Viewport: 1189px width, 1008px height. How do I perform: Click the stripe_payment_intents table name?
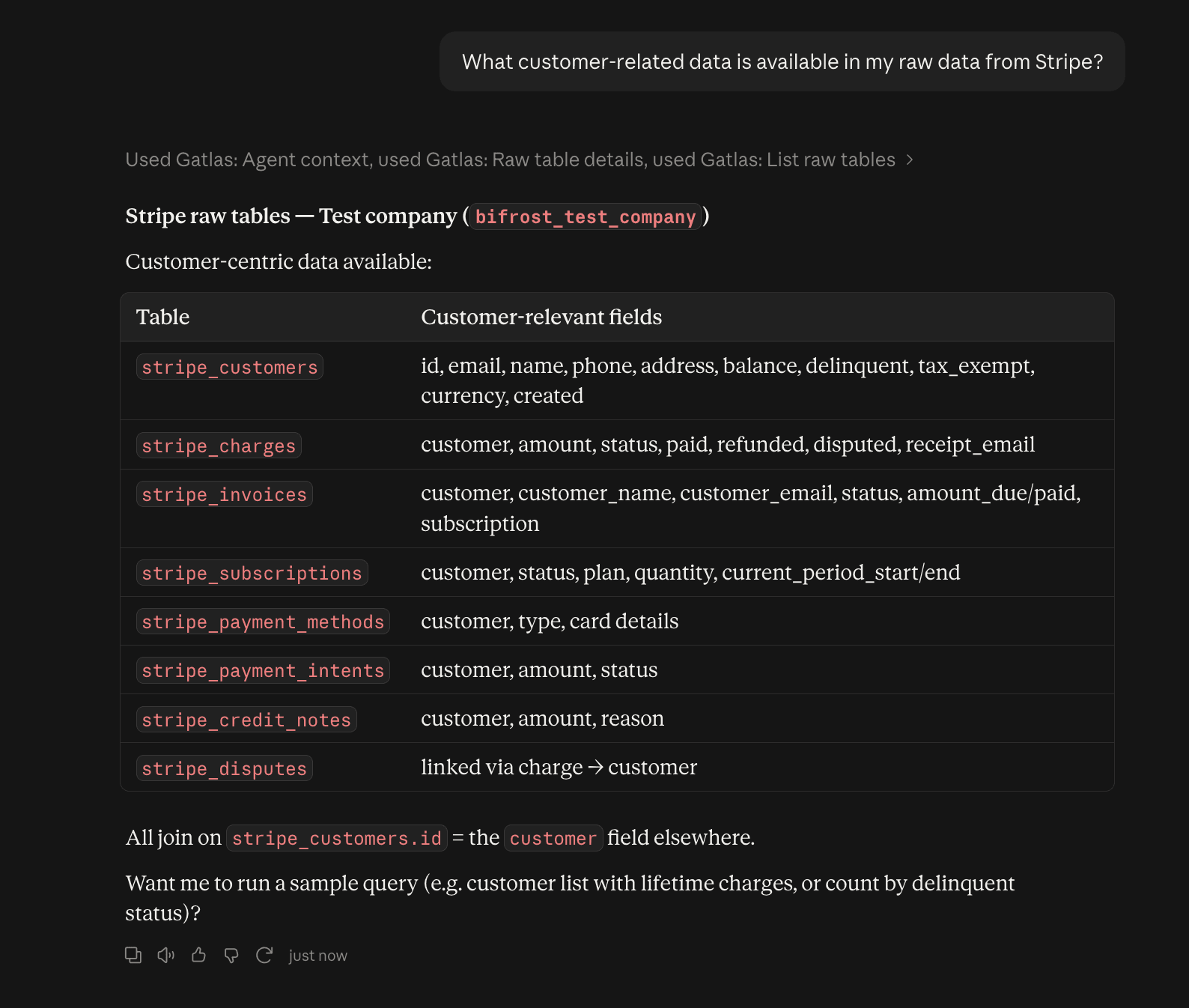pyautogui.click(x=263, y=670)
